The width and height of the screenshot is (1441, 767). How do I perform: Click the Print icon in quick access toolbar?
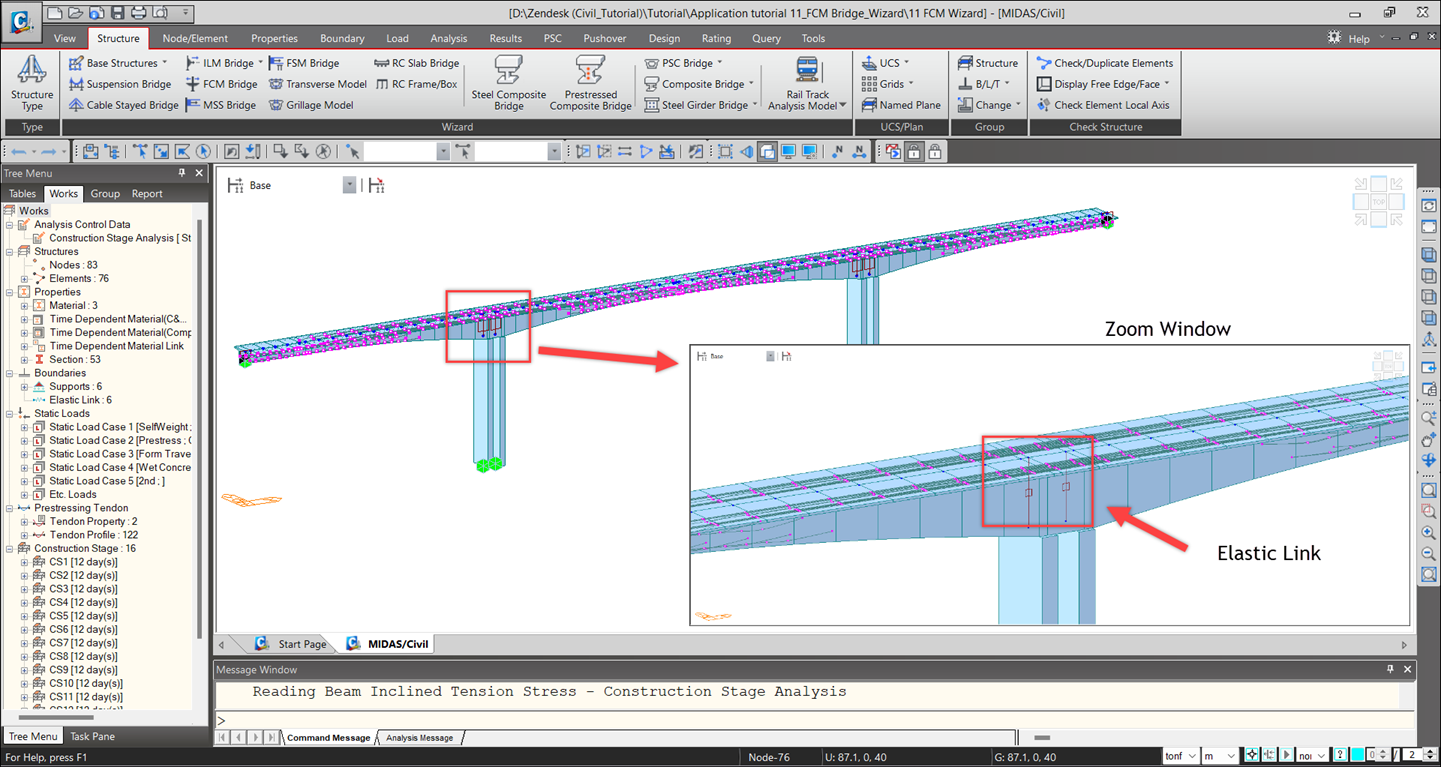pos(138,13)
